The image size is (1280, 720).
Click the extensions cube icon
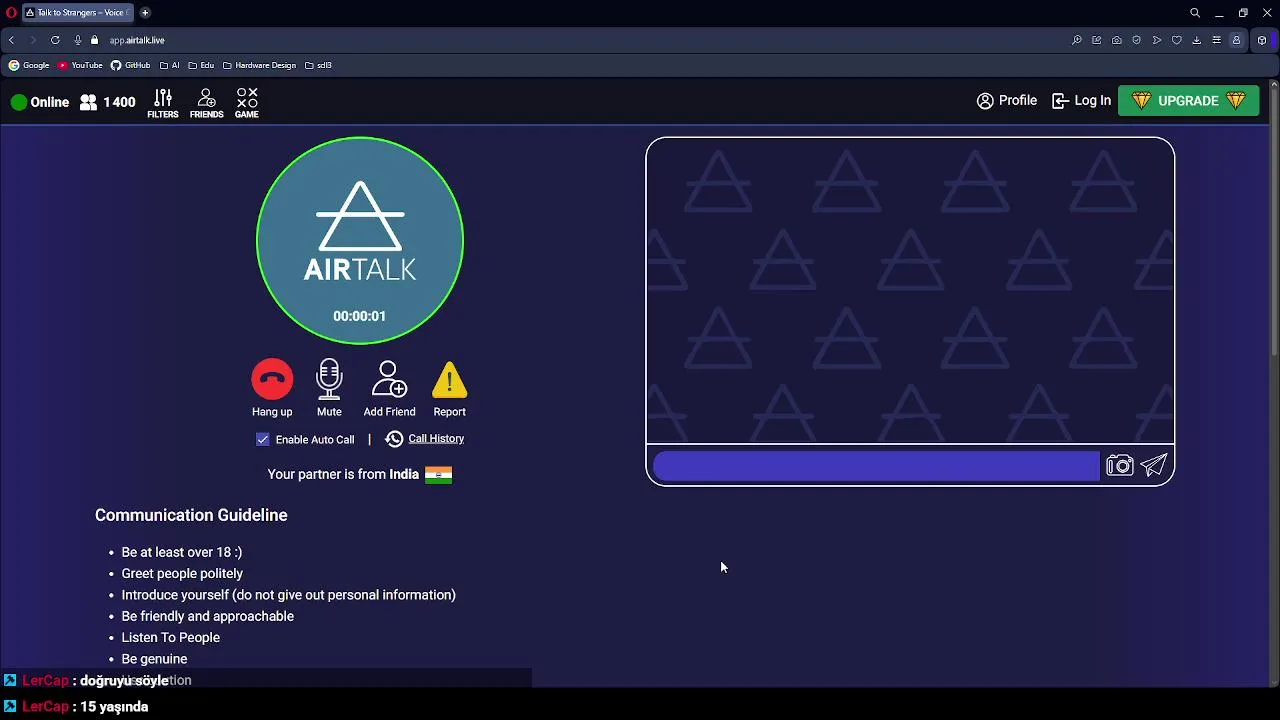(x=1262, y=40)
